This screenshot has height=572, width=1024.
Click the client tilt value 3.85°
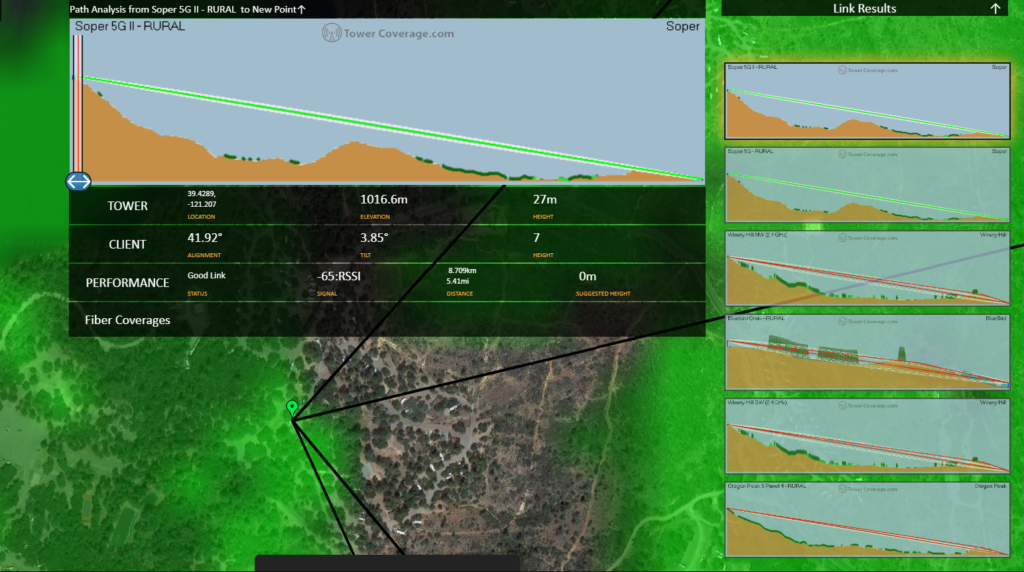click(x=374, y=238)
